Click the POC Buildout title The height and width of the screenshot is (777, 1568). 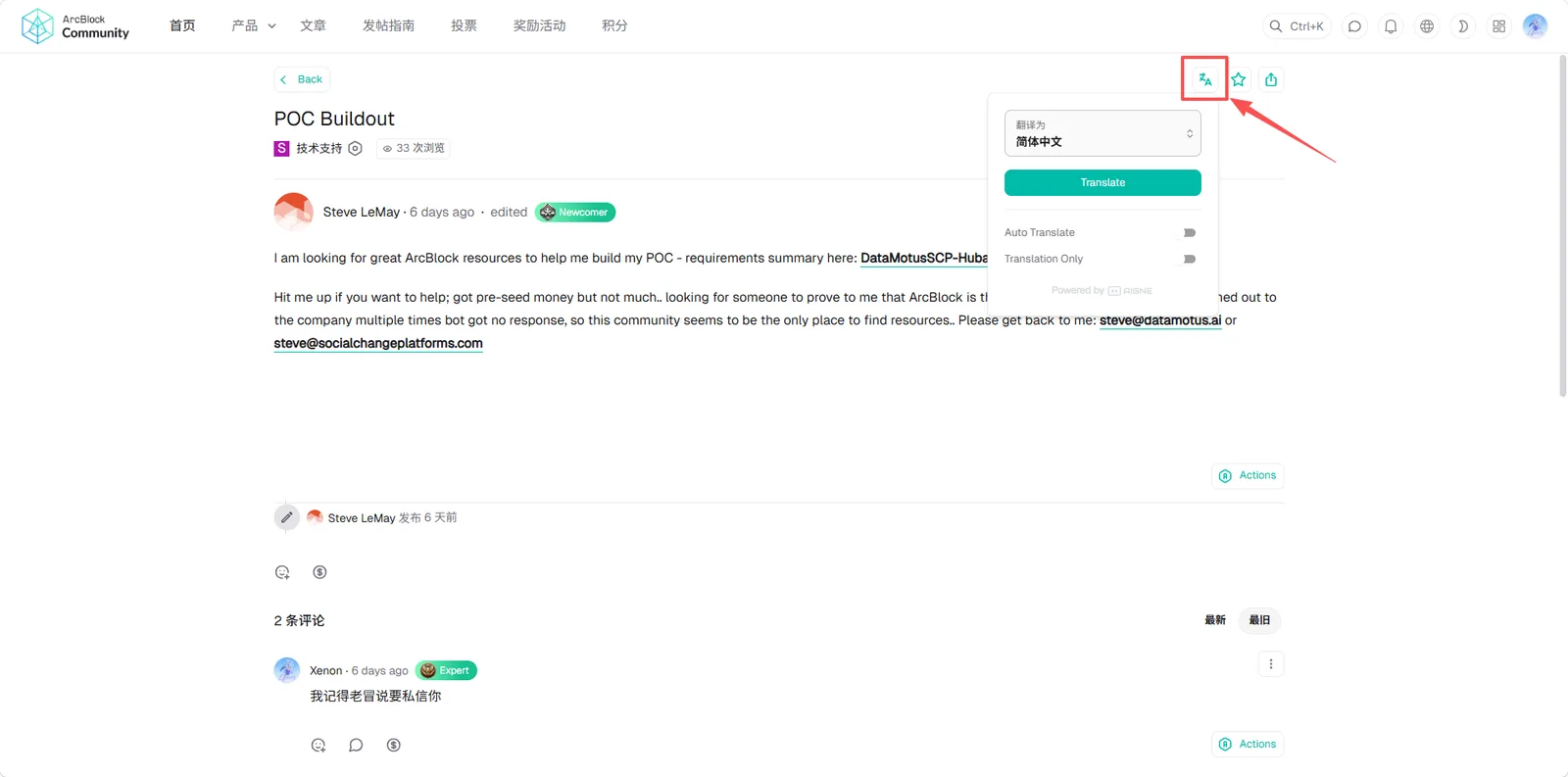(334, 119)
